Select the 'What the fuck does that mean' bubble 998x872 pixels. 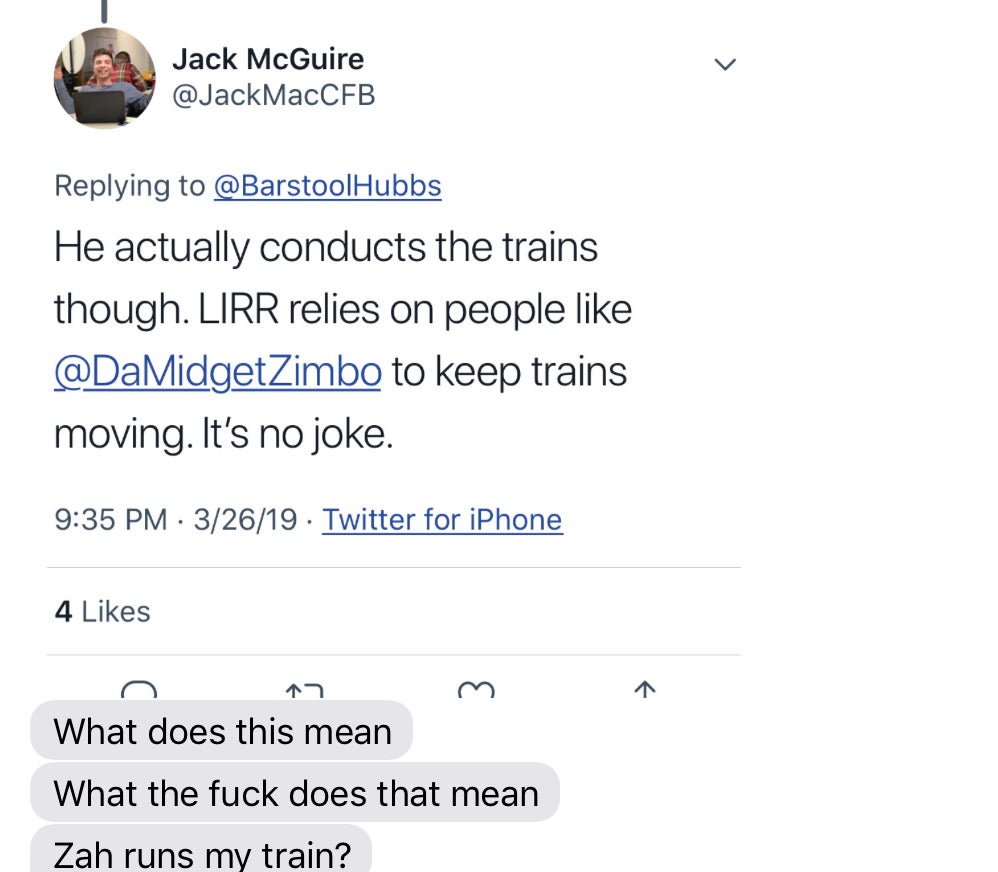pyautogui.click(x=296, y=793)
